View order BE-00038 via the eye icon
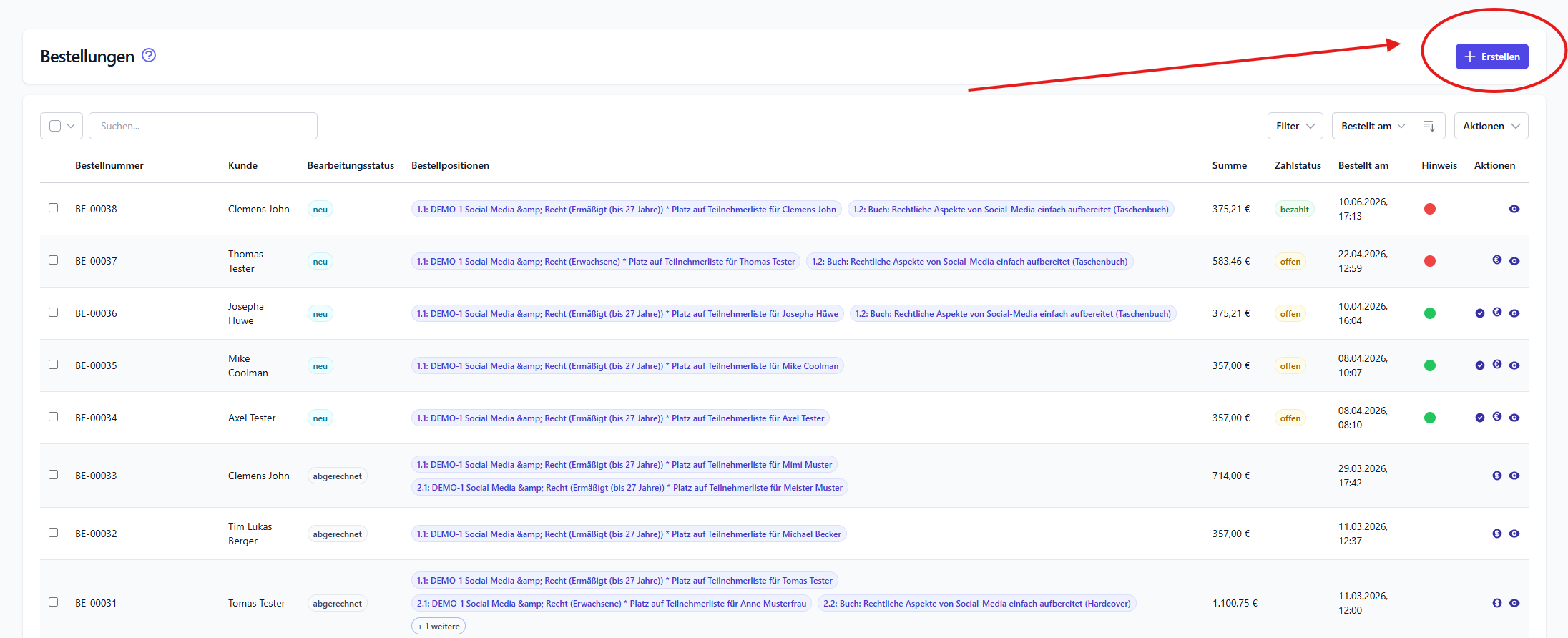 click(x=1514, y=209)
